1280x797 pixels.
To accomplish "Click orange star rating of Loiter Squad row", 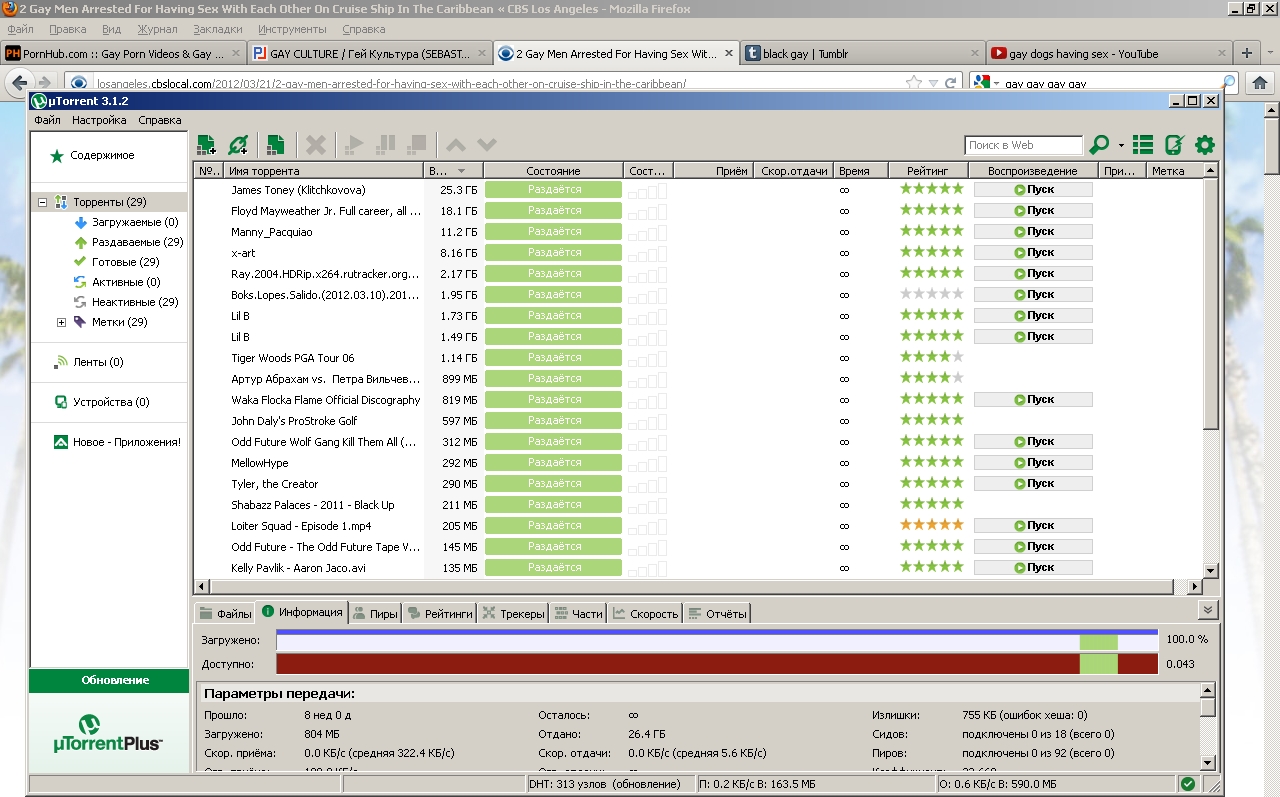I will click(931, 524).
